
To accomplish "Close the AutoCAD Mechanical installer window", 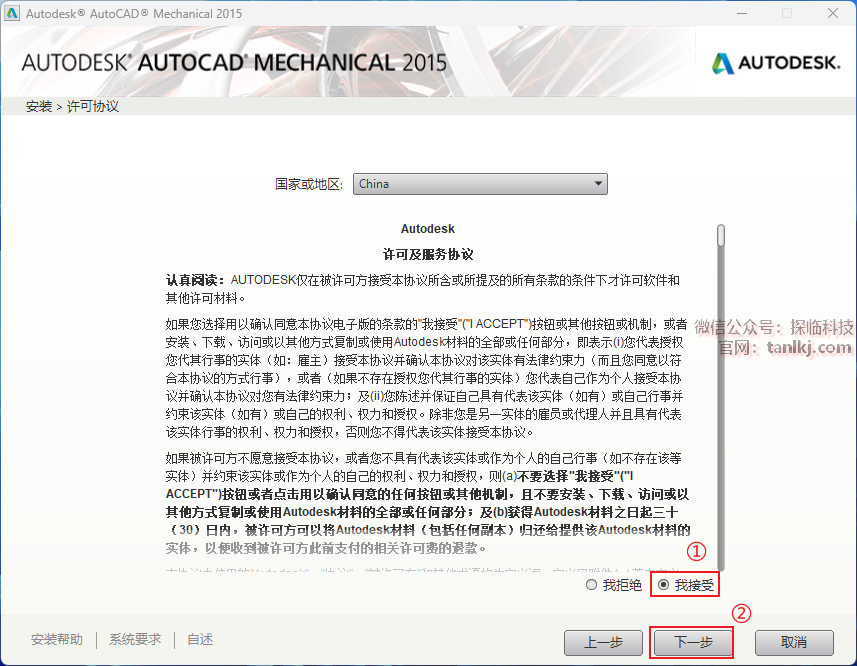I will coord(833,14).
